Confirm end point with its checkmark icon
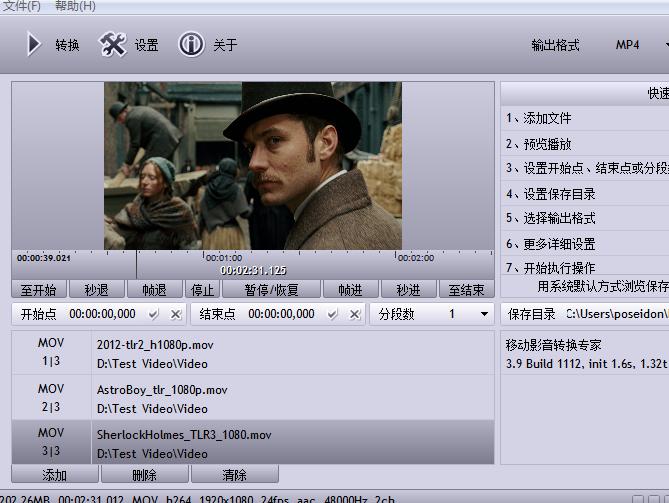The width and height of the screenshot is (669, 503). point(332,315)
